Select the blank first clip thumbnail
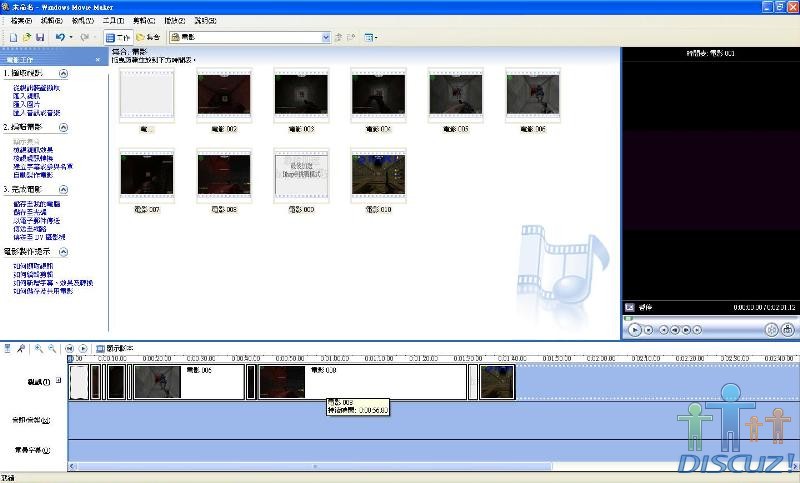 (x=147, y=95)
